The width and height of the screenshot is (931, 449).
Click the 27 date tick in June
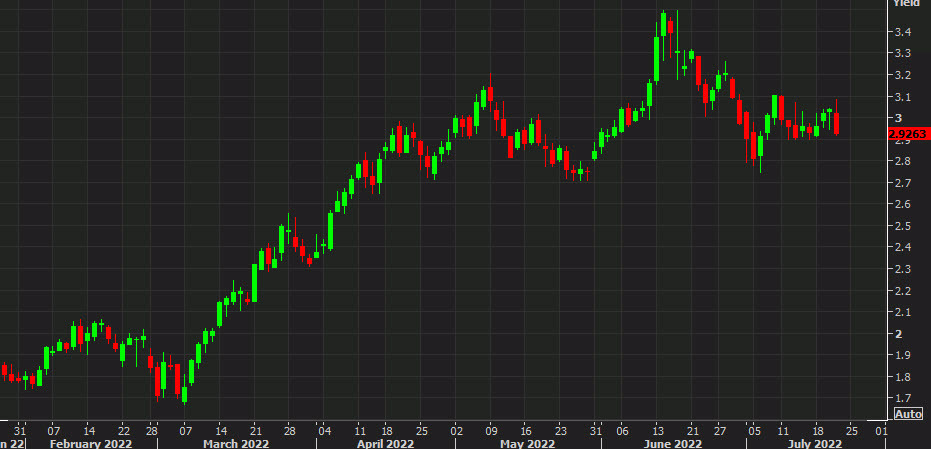pyautogui.click(x=720, y=431)
